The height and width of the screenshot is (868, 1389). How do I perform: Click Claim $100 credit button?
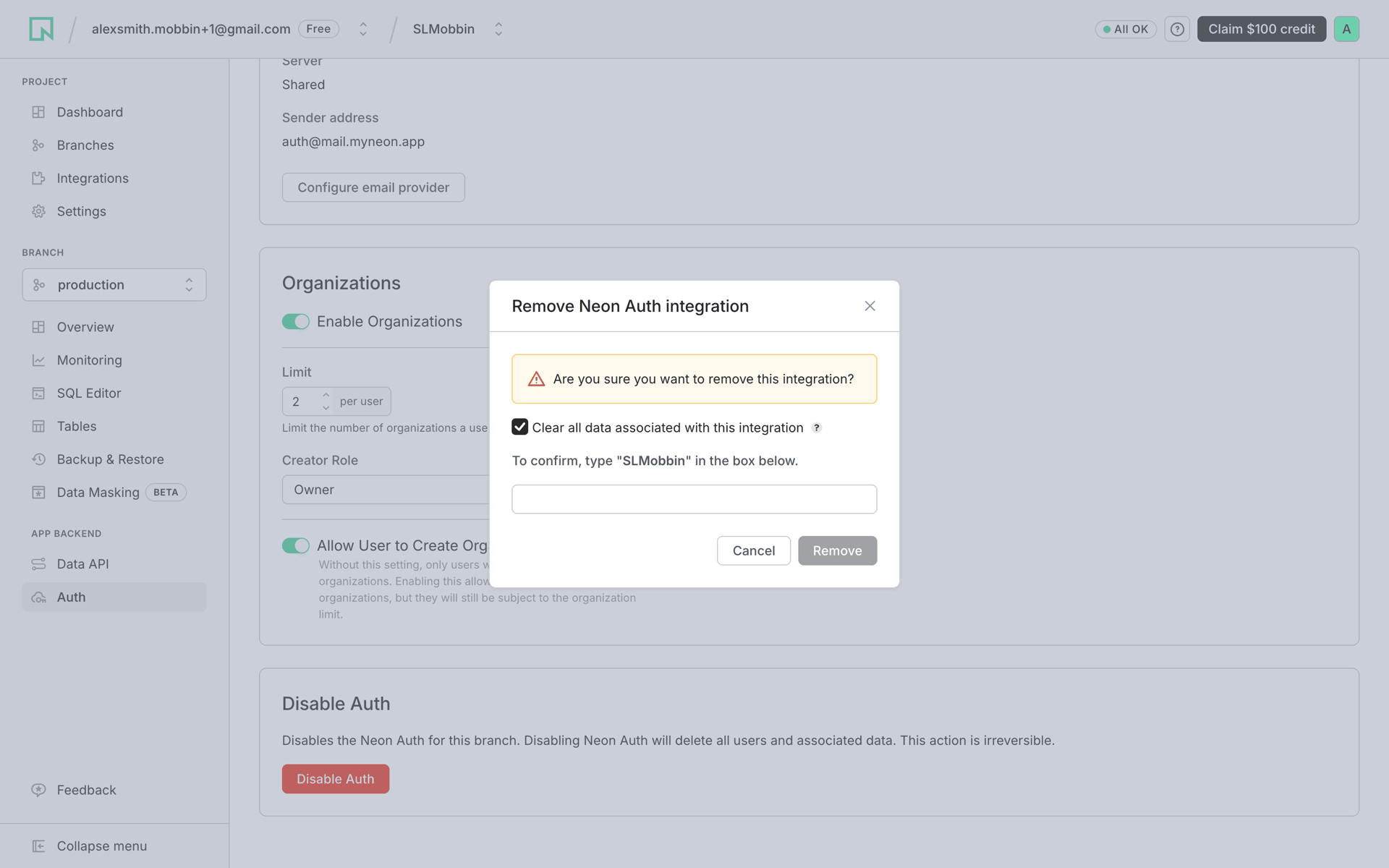[1261, 29]
